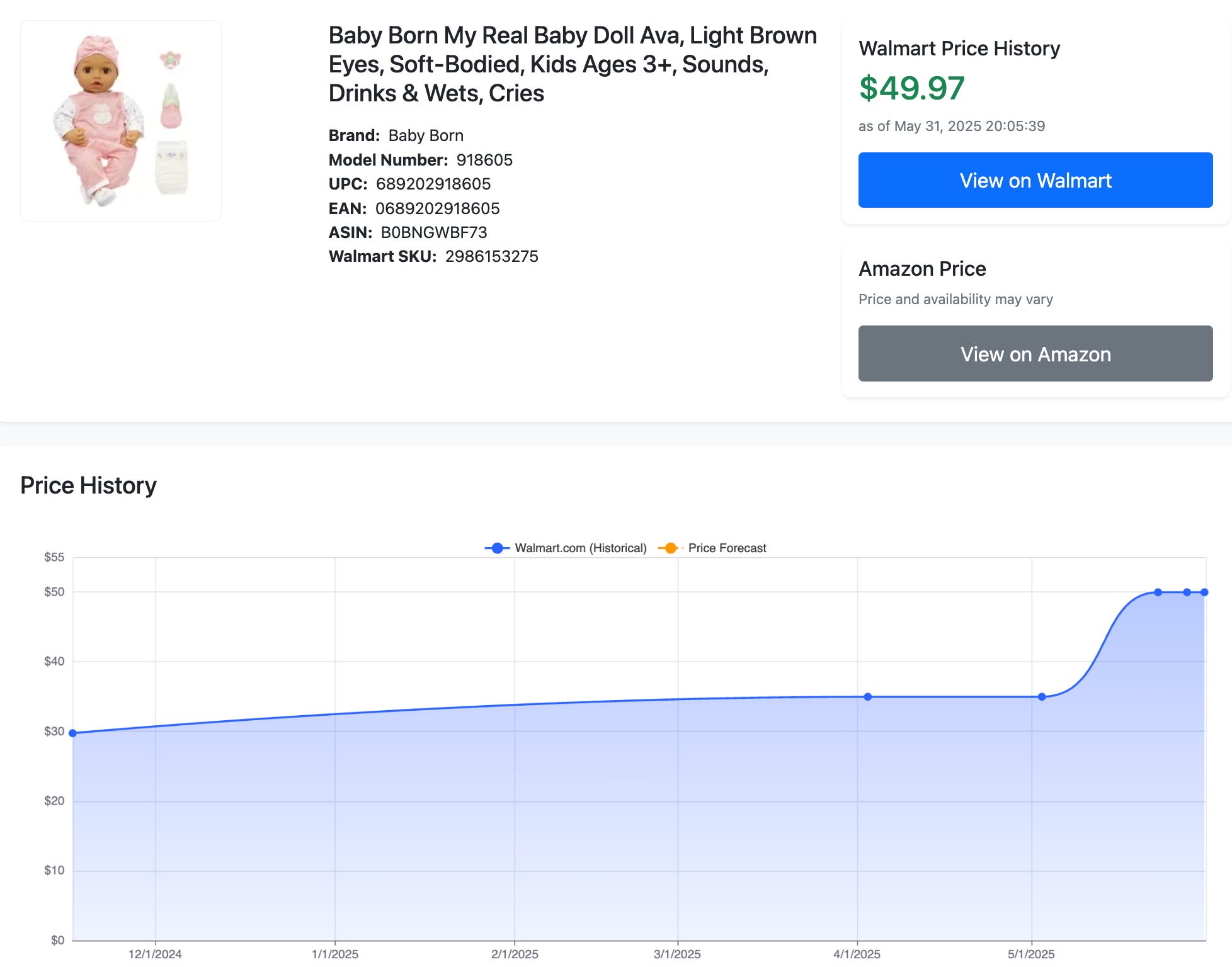Click the Walmart Price History heading
This screenshot has height=967, width=1232.
959,48
